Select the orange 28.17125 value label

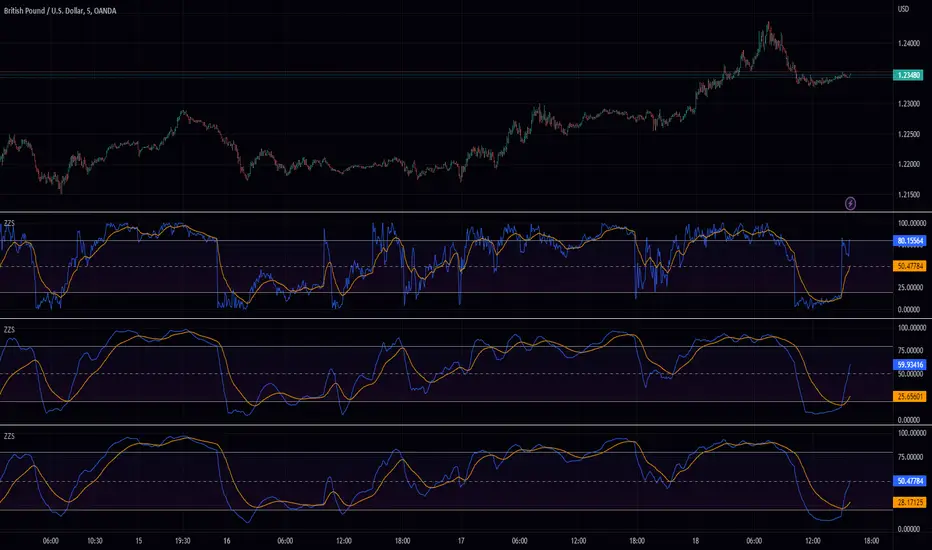(x=909, y=502)
